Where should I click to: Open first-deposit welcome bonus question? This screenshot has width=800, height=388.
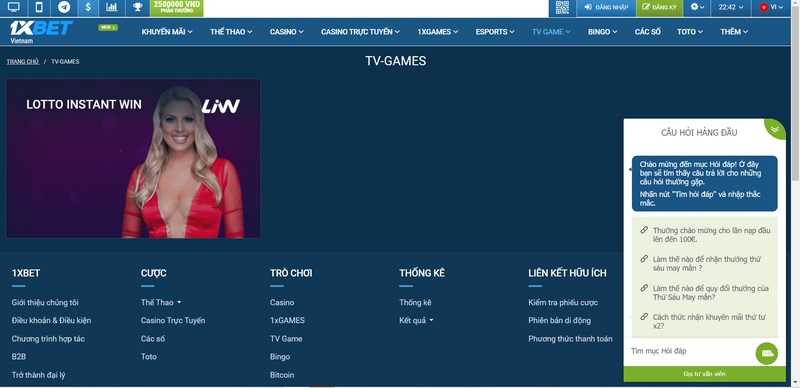(x=711, y=235)
